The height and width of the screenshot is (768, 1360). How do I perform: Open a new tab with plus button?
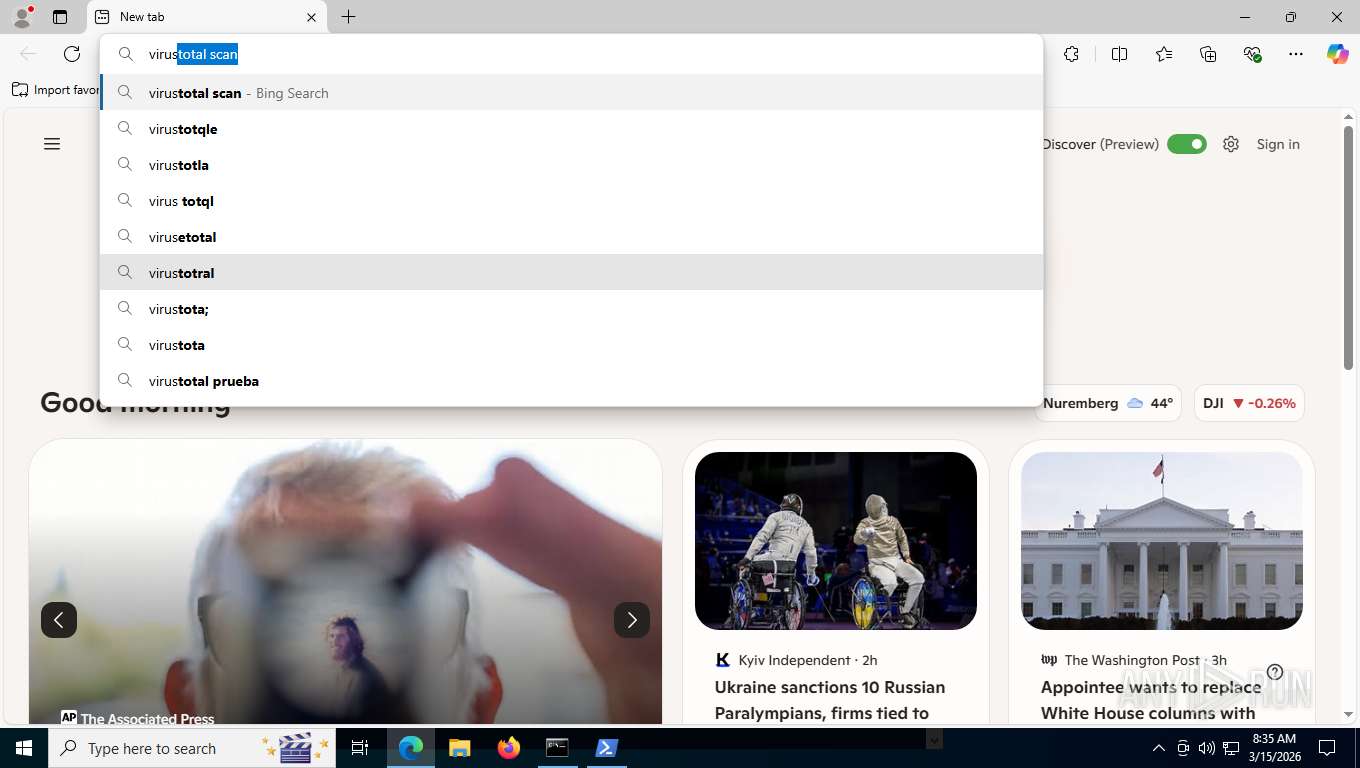click(x=348, y=17)
